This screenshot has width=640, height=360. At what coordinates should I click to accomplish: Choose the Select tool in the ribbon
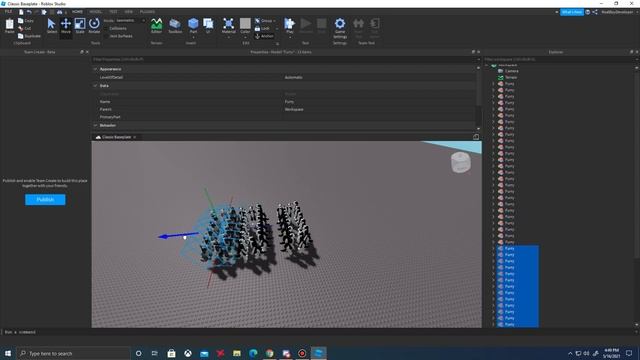tap(51, 26)
